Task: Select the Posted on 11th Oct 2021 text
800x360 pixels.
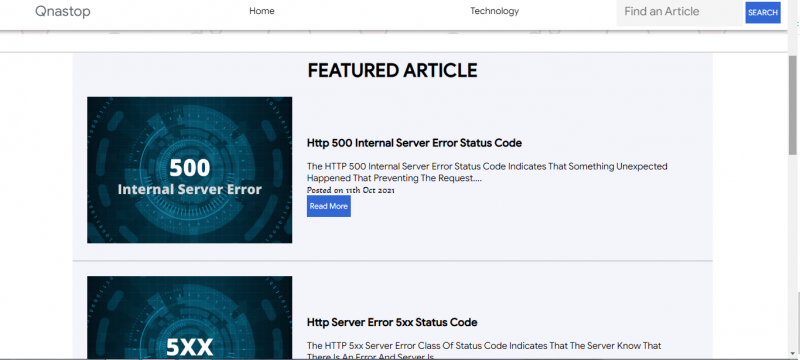Action: pos(351,190)
